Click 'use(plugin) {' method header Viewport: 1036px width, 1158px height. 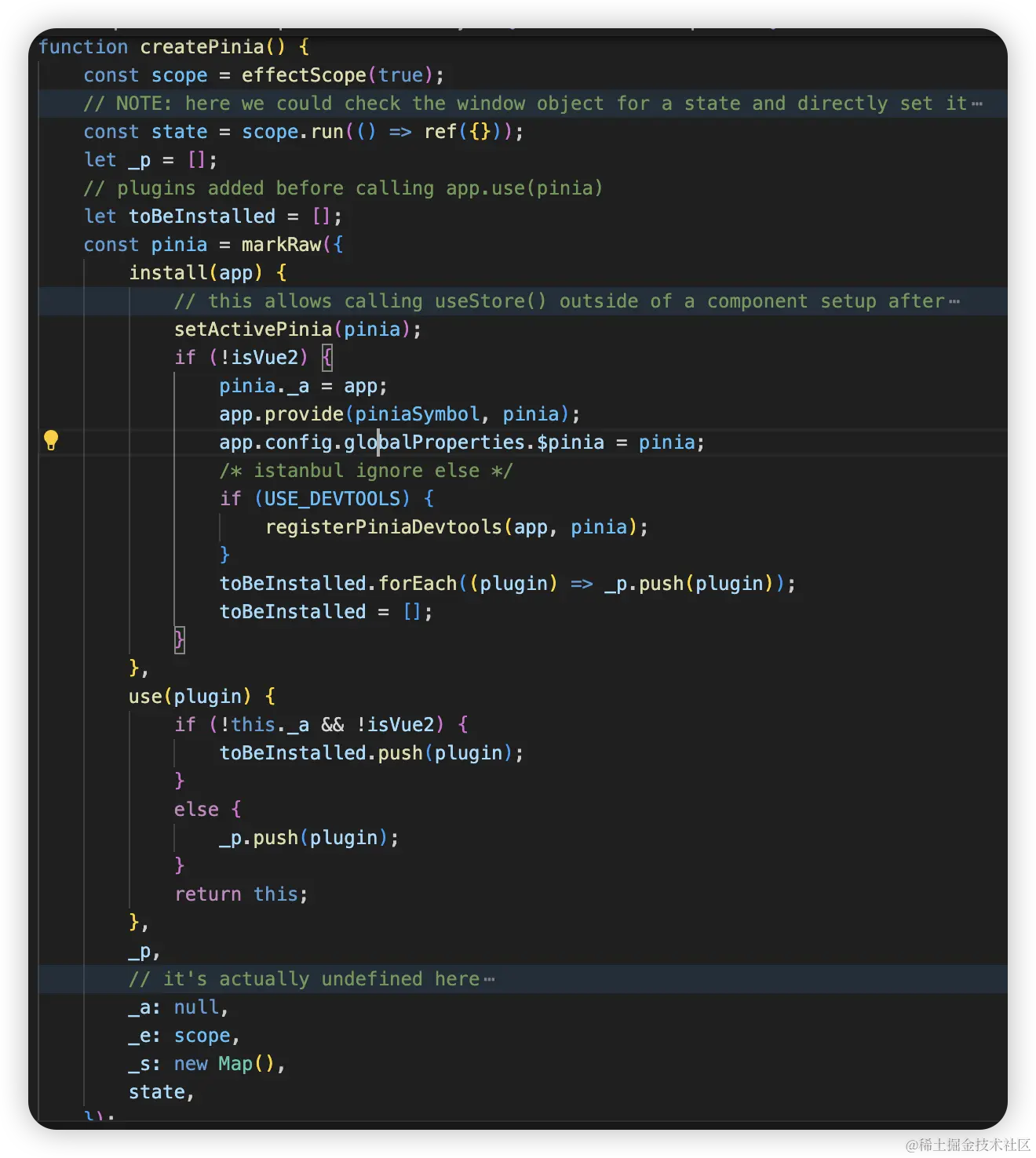coord(202,697)
